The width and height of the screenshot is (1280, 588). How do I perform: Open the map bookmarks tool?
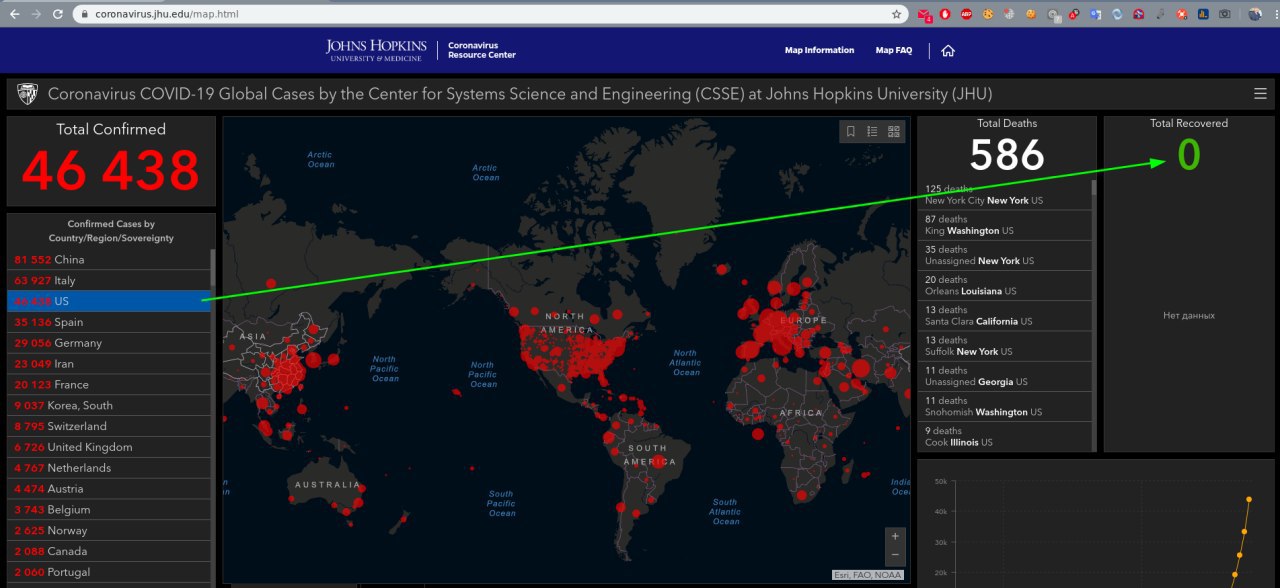click(x=851, y=131)
